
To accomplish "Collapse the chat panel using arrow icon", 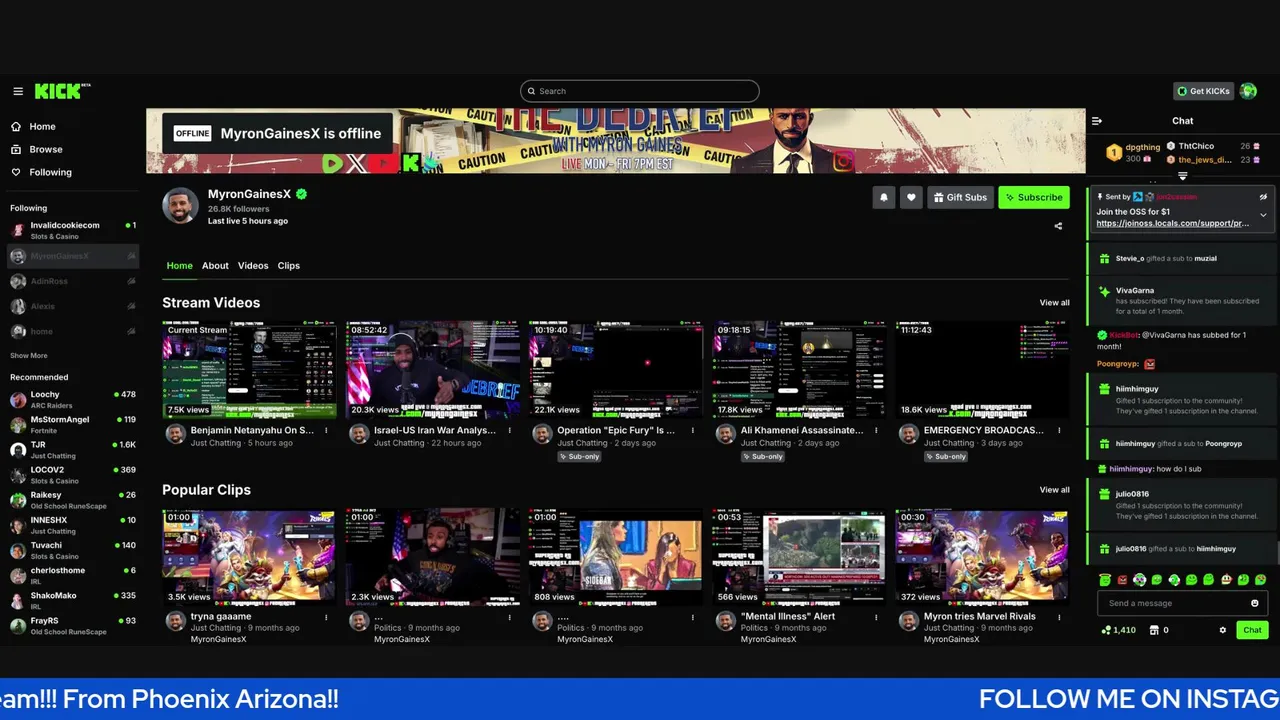I will point(1097,121).
